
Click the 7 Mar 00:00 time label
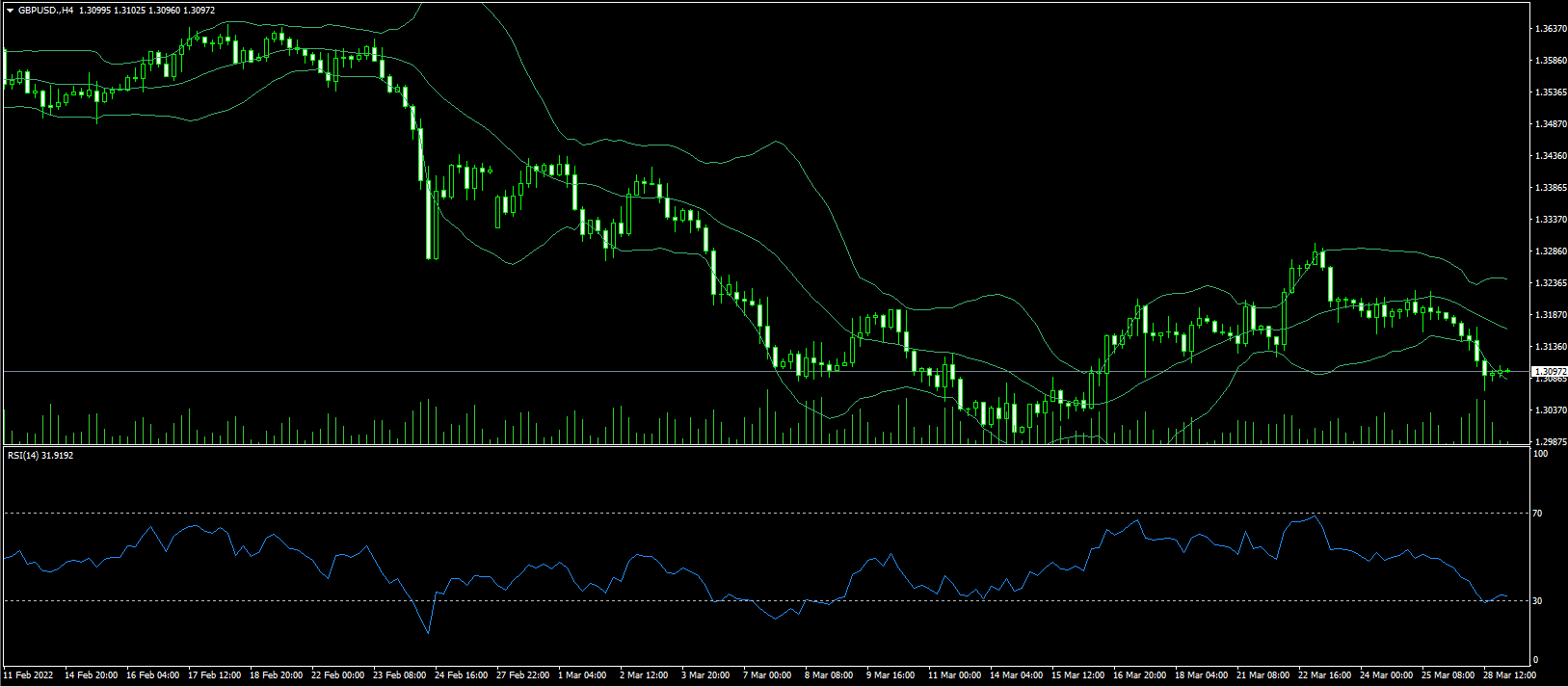pyautogui.click(x=768, y=675)
